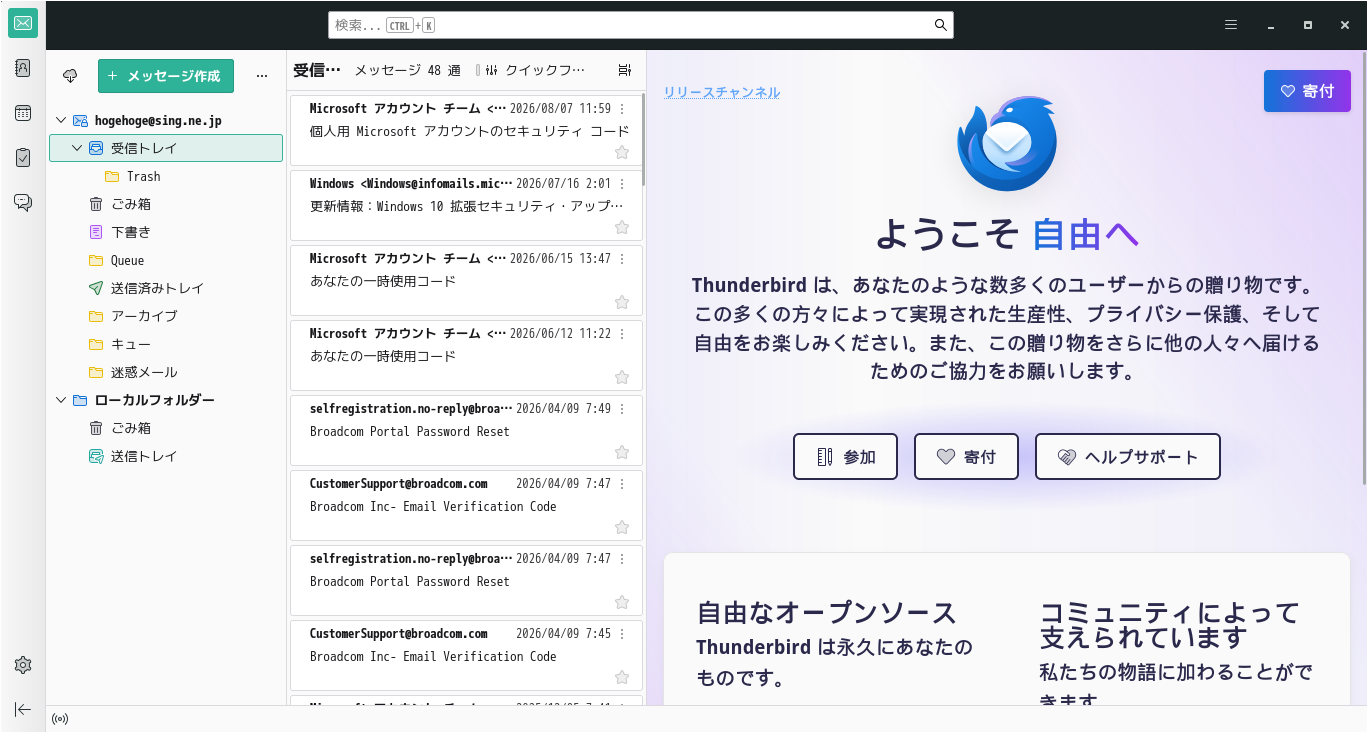Screen dimensions: 1368x733
Task: Click the ヘルプサポート button
Action: click(x=1128, y=457)
